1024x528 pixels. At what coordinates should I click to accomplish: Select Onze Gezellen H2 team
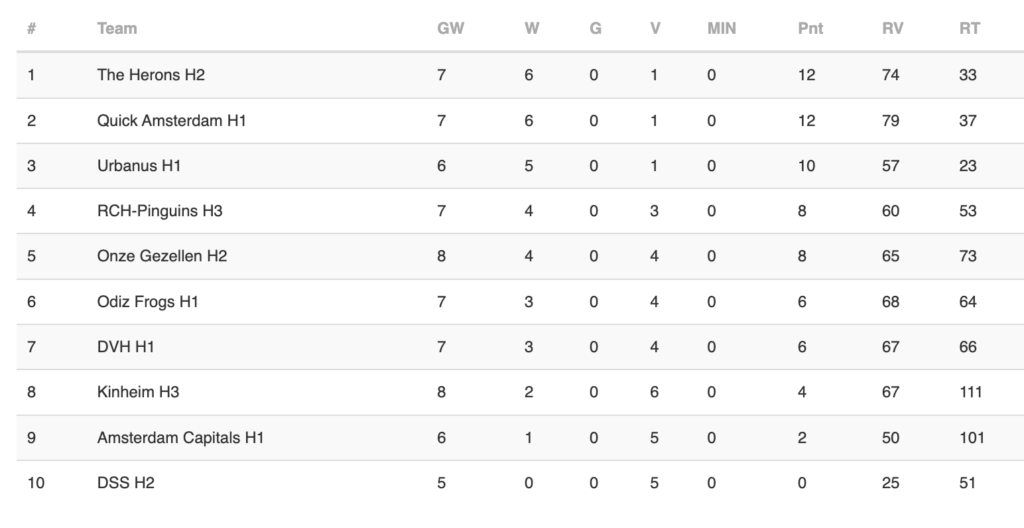click(162, 256)
